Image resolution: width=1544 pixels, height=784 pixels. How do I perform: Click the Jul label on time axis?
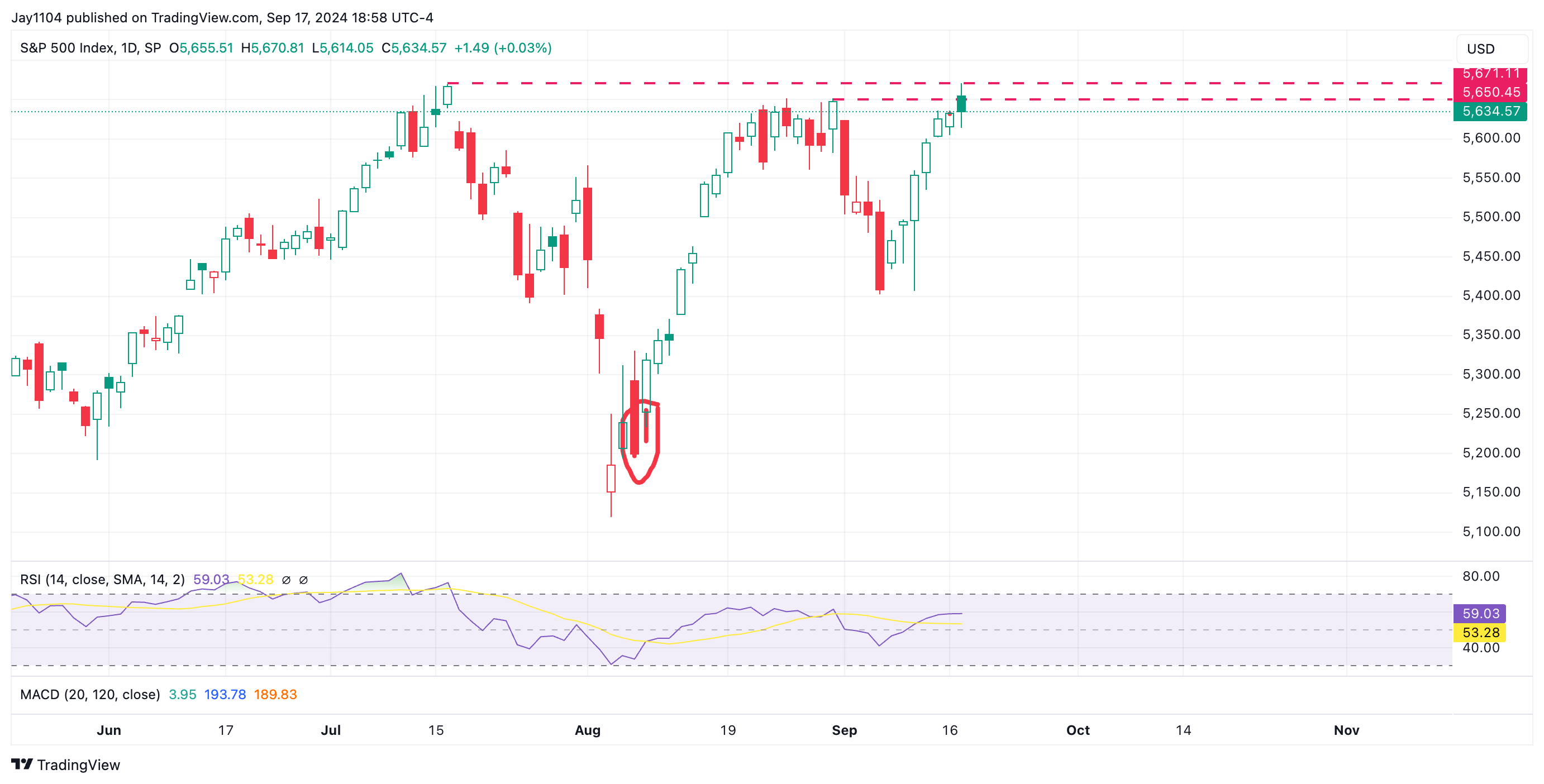(x=331, y=731)
